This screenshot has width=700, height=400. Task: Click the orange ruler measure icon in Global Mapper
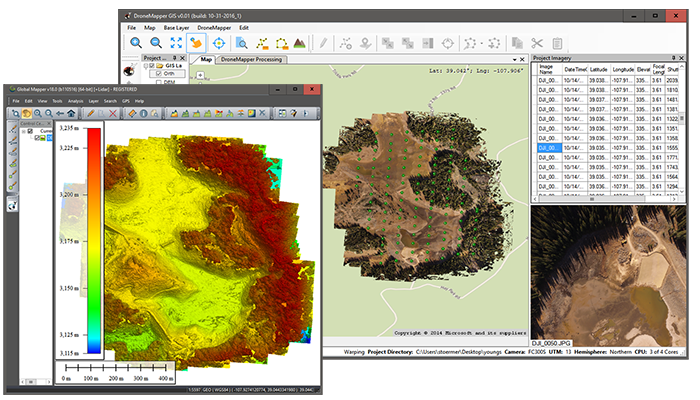(x=132, y=113)
